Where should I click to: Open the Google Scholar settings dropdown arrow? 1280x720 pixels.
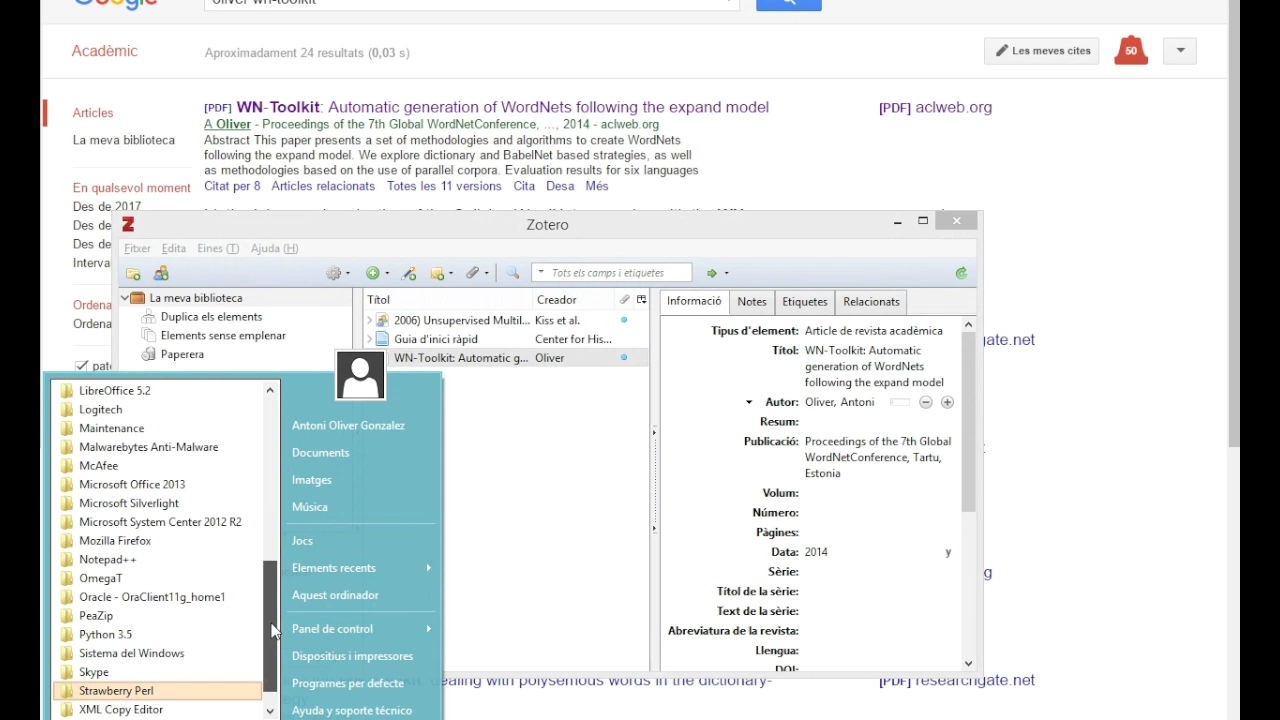(1180, 50)
